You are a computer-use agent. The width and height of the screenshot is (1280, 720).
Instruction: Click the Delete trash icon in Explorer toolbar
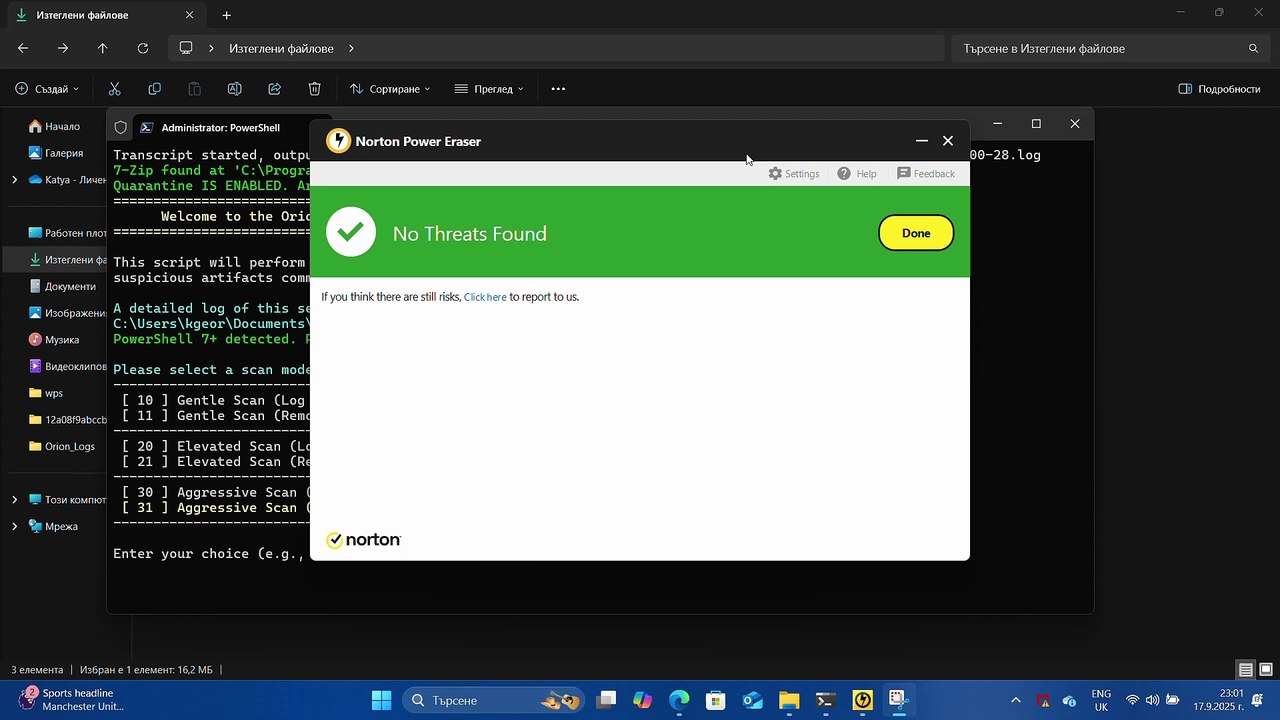[315, 89]
